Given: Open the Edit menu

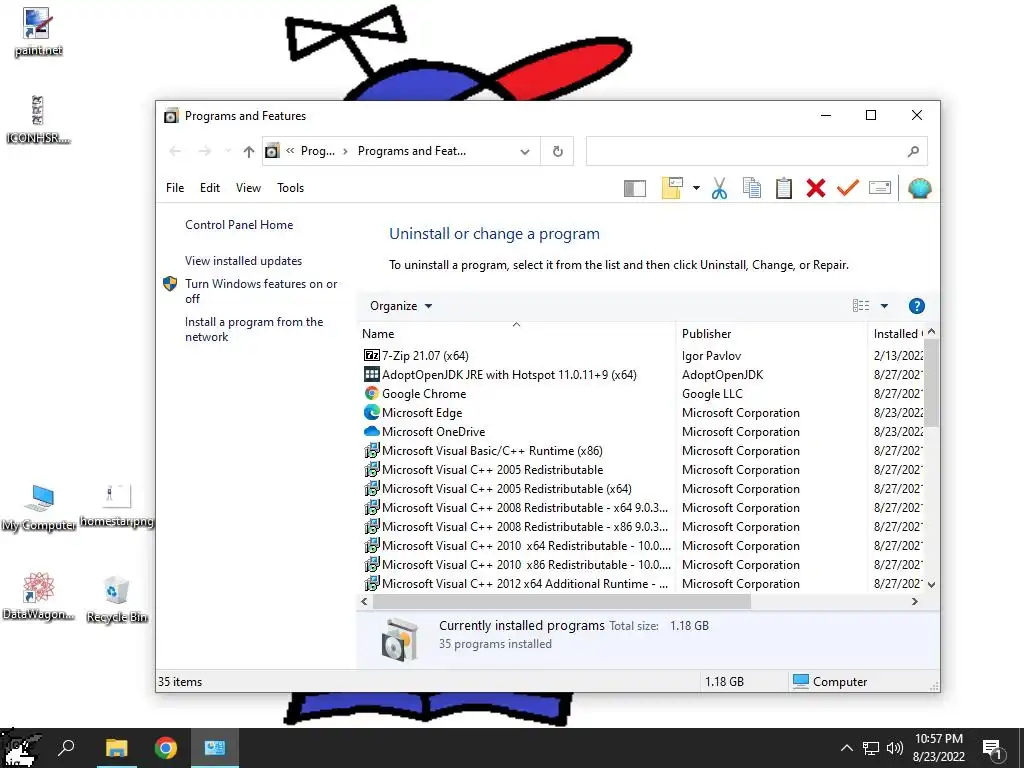Looking at the screenshot, I should [210, 188].
